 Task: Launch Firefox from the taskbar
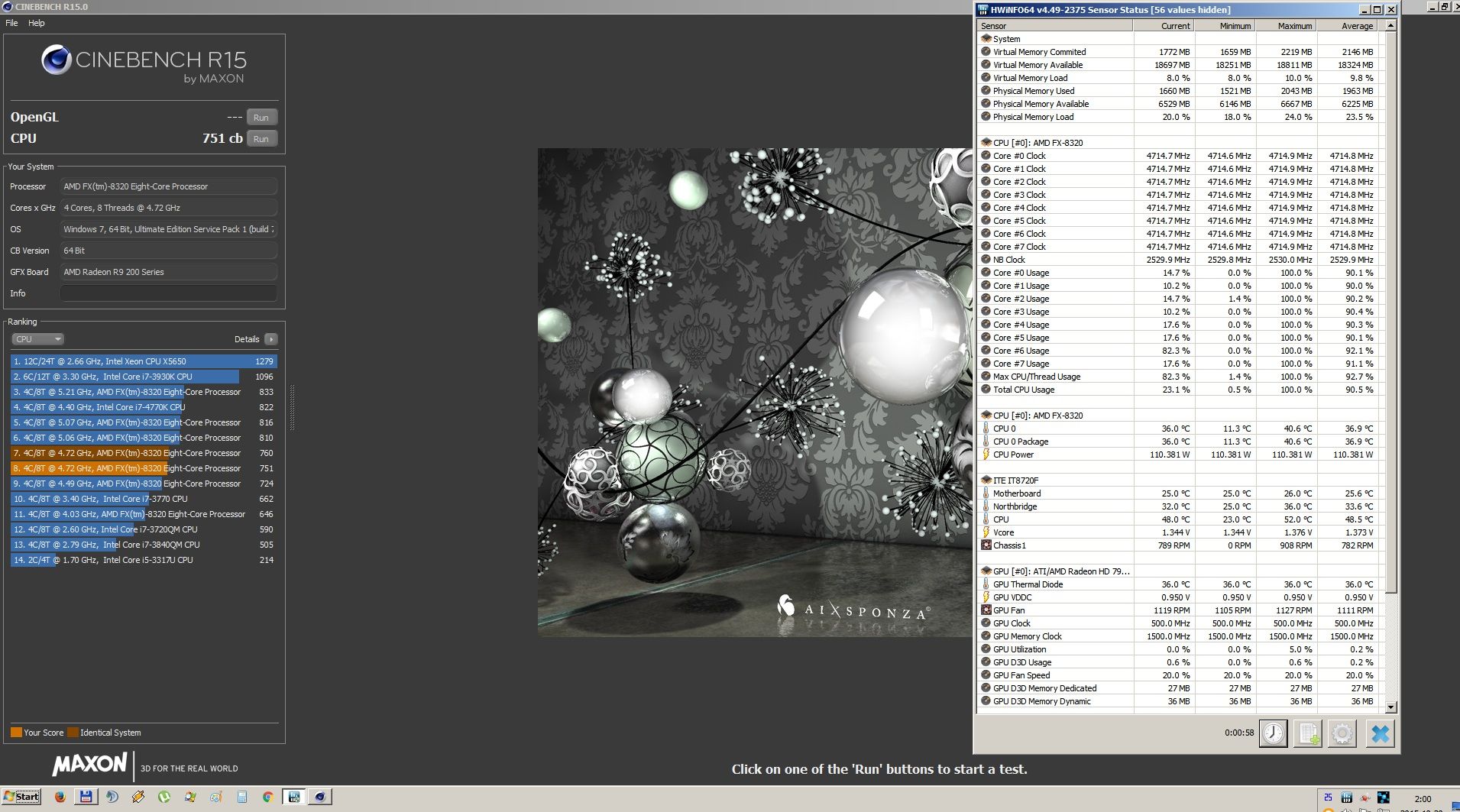tap(60, 797)
